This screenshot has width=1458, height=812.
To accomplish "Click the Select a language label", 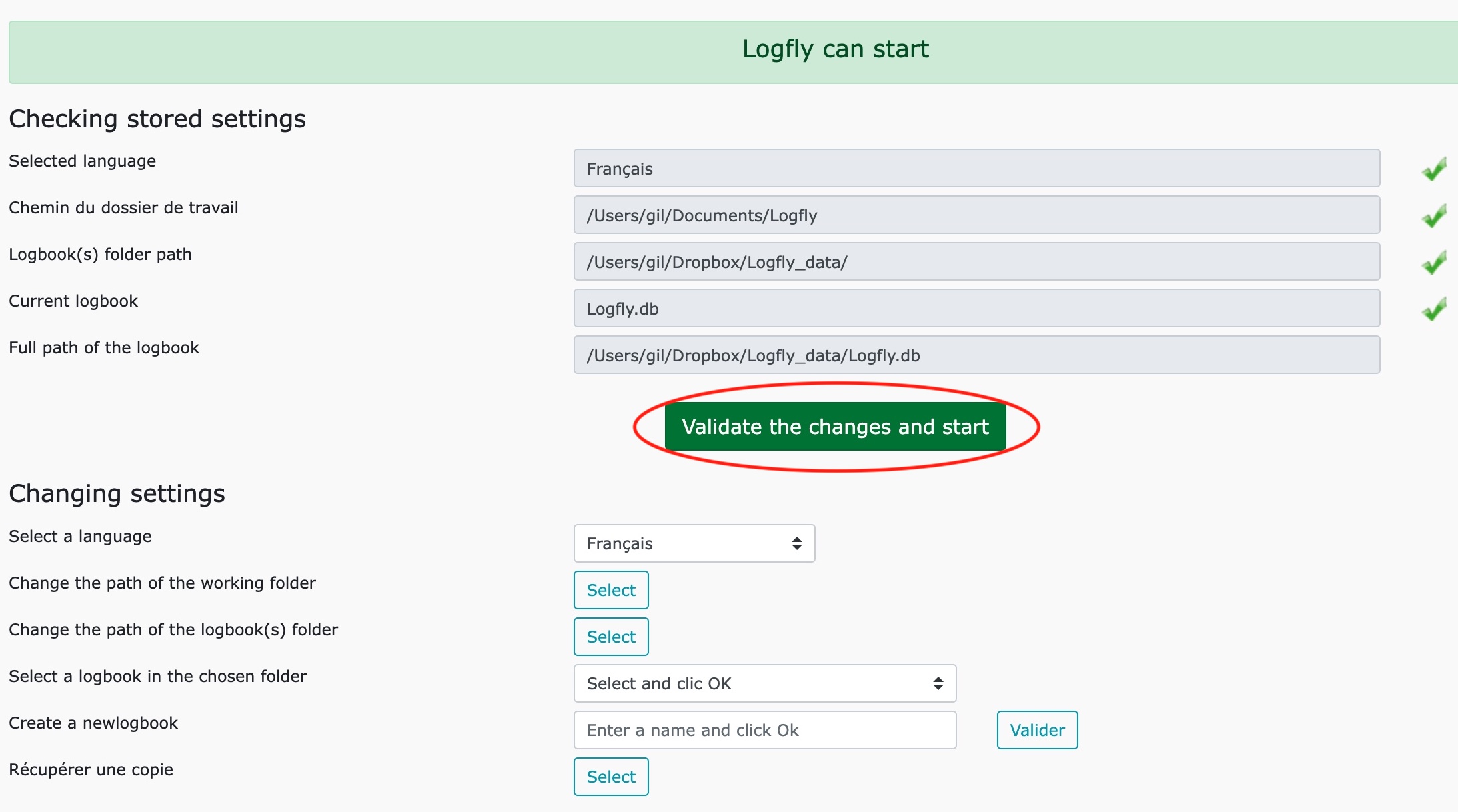I will pyautogui.click(x=80, y=536).
